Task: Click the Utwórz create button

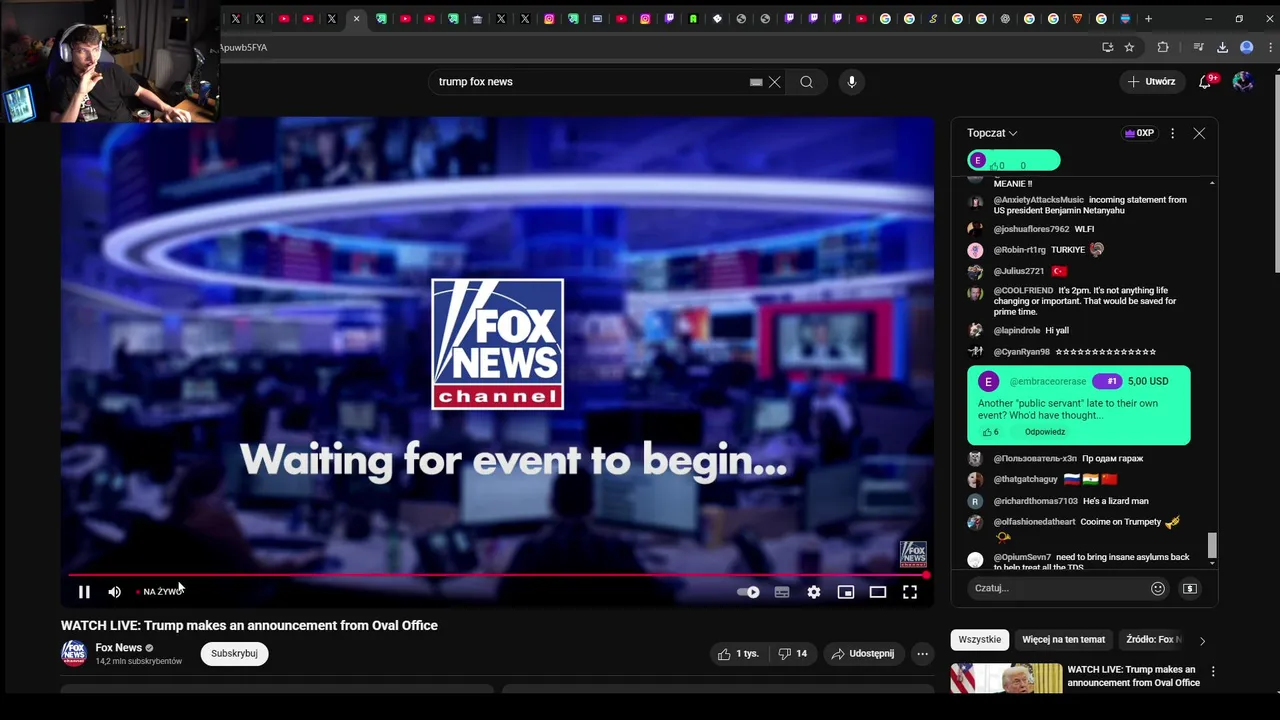Action: tap(1152, 82)
